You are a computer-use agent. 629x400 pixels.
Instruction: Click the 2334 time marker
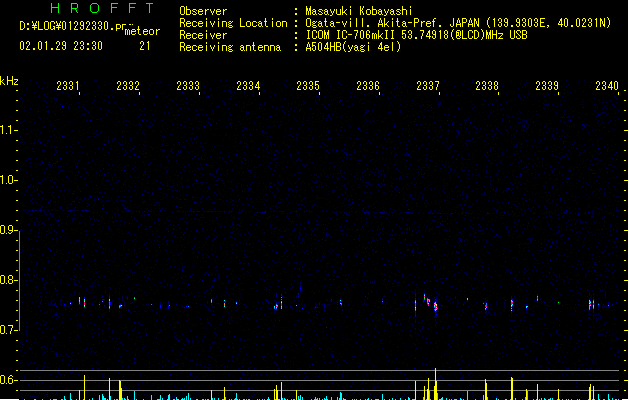[248, 86]
